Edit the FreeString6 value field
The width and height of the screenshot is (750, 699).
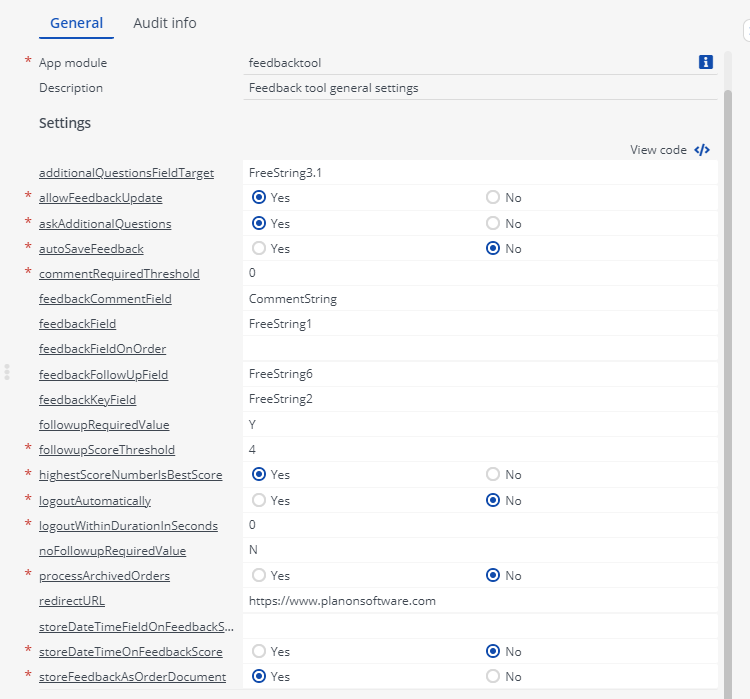coord(480,374)
